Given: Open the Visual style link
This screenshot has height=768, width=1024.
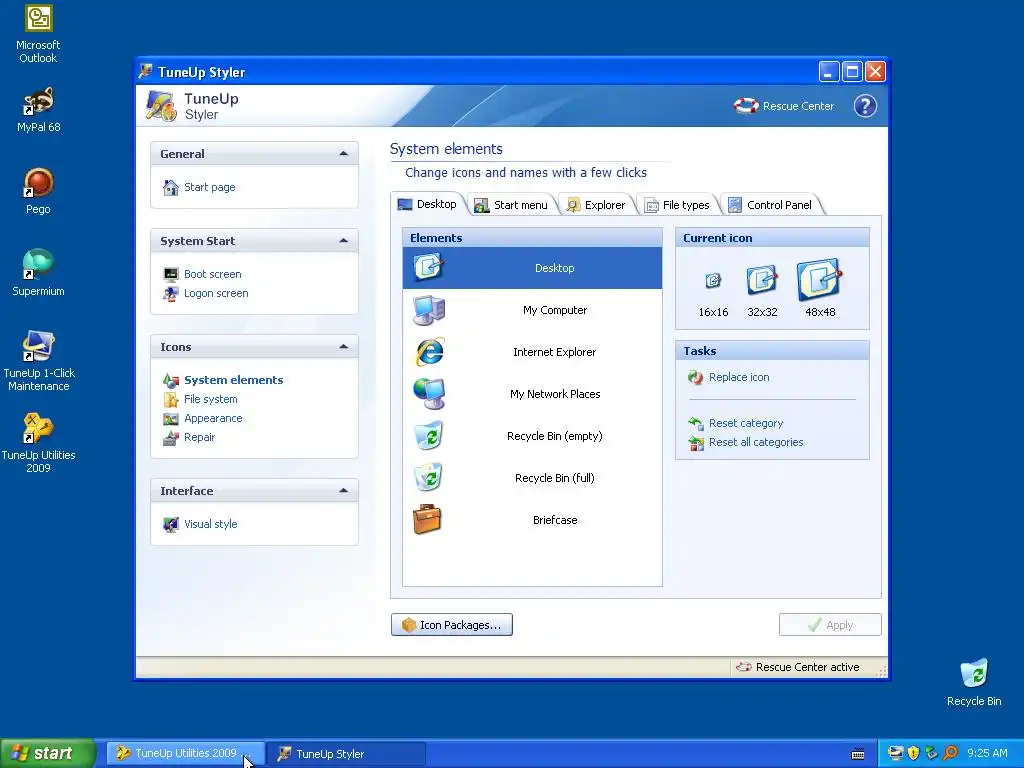Looking at the screenshot, I should pos(211,524).
